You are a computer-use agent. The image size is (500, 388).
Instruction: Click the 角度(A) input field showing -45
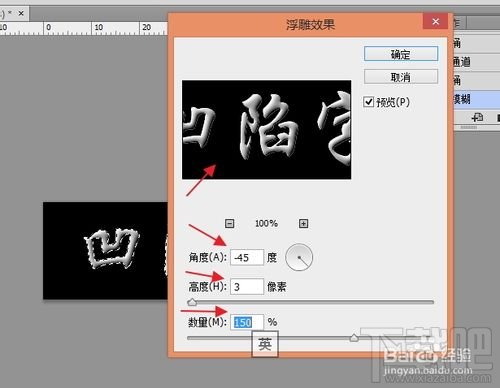pos(247,257)
